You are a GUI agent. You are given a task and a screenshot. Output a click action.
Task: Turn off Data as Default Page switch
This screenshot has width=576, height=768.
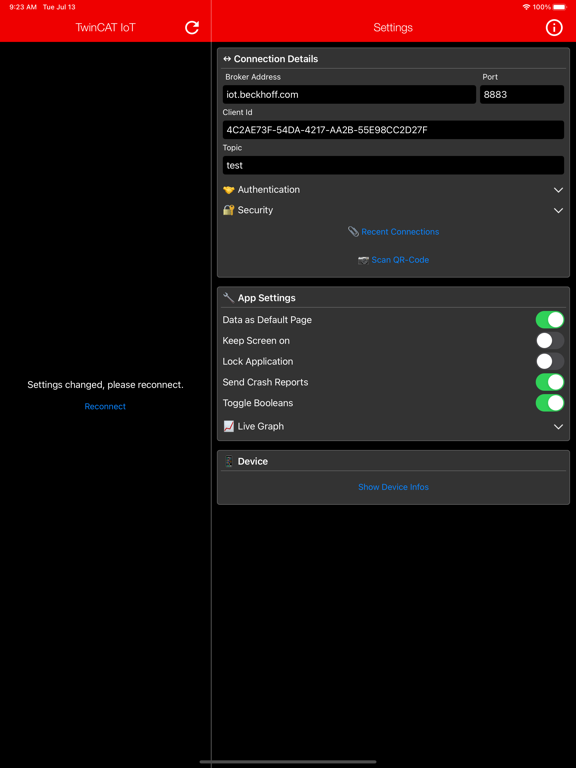[550, 320]
